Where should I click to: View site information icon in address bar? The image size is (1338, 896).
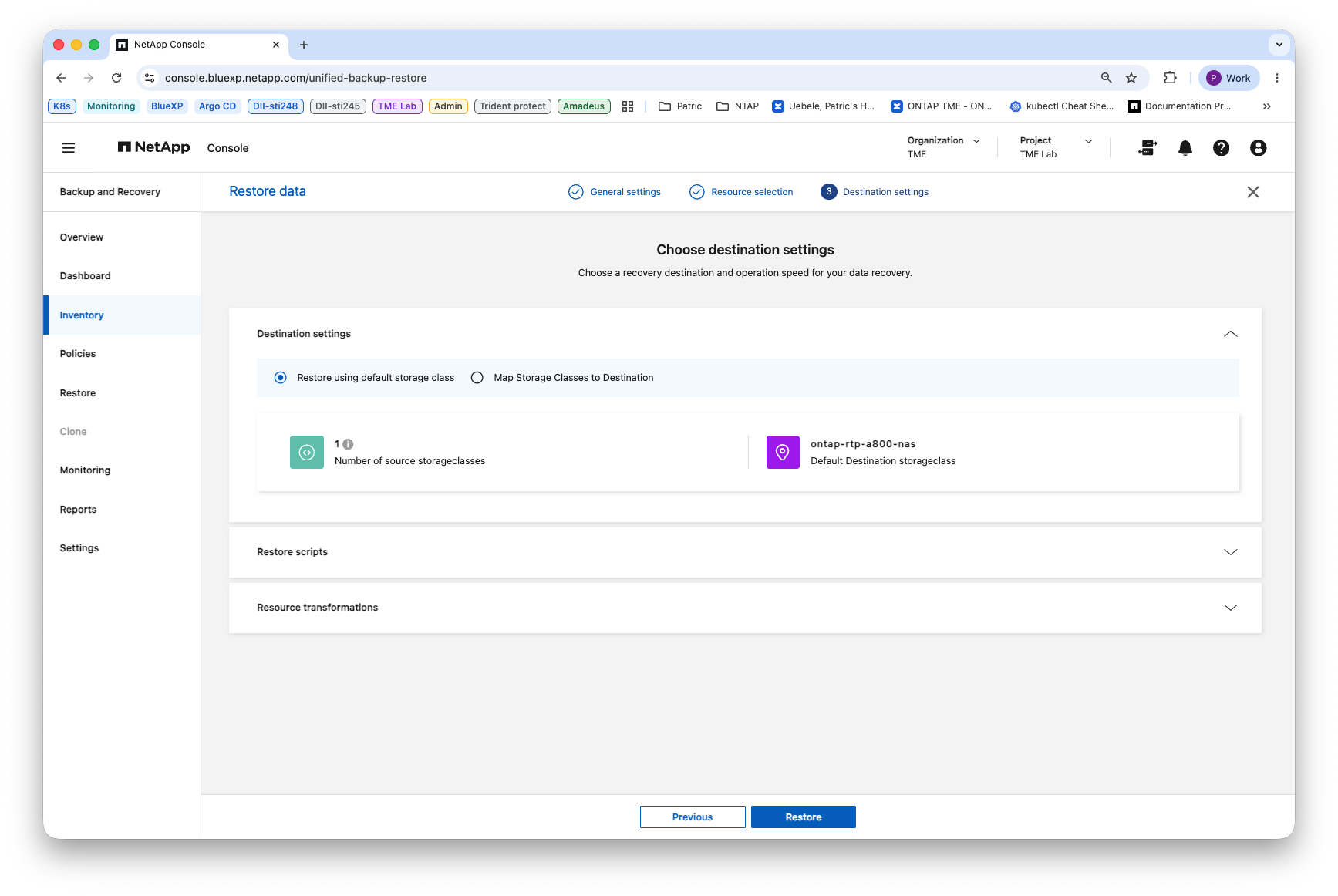[150, 78]
